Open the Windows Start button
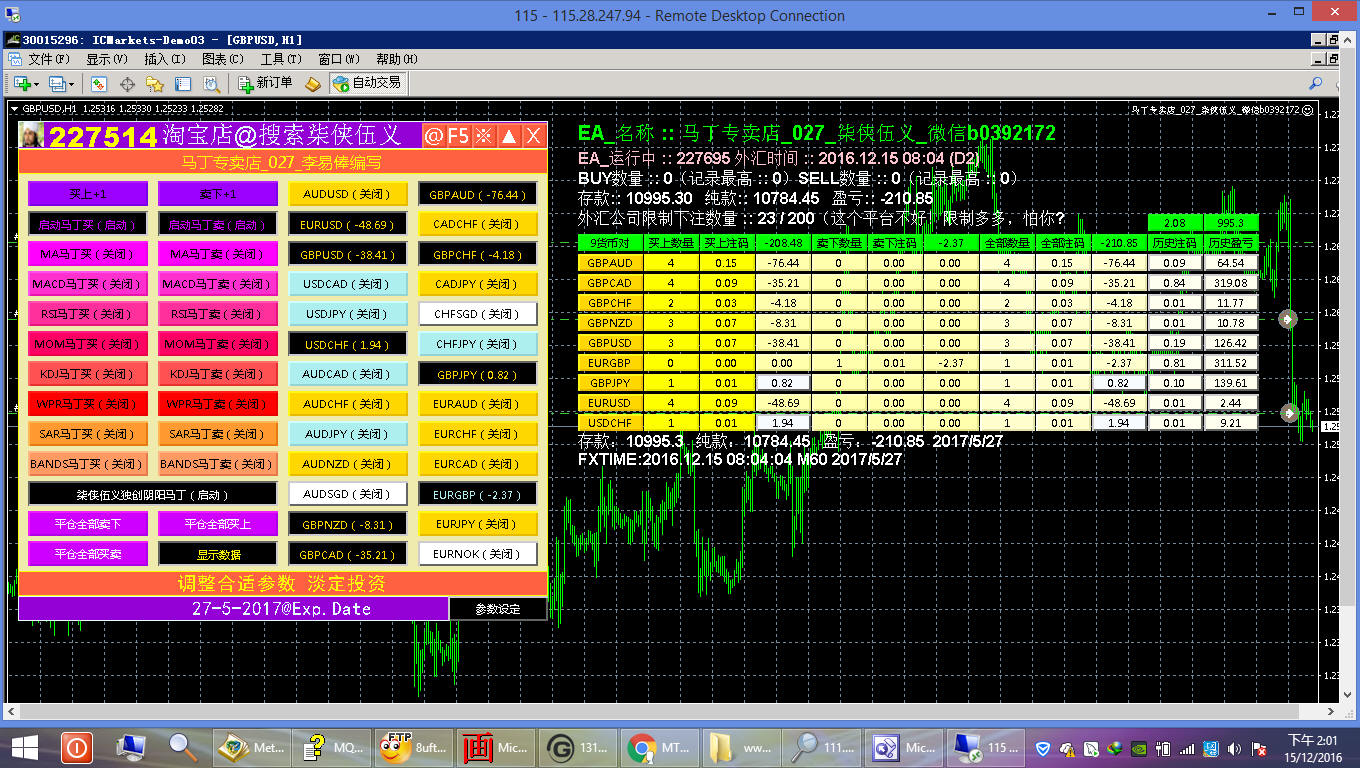The image size is (1360, 768). pos(25,747)
